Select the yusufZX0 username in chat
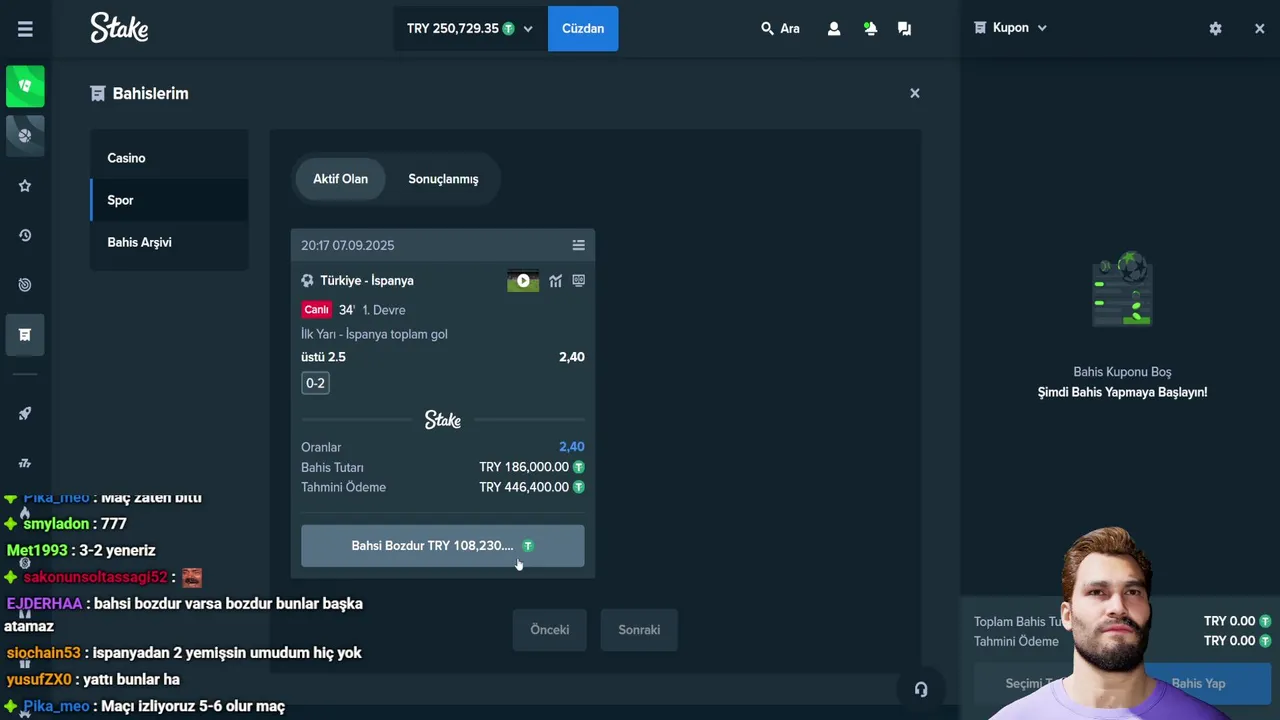 [39, 680]
